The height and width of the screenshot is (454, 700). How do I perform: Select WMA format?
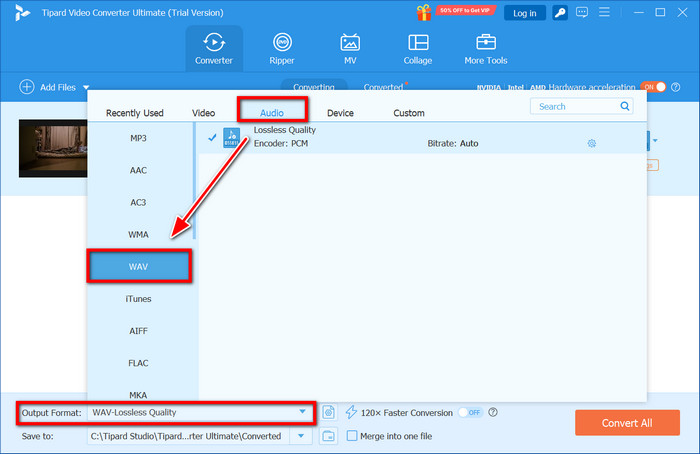click(x=138, y=235)
